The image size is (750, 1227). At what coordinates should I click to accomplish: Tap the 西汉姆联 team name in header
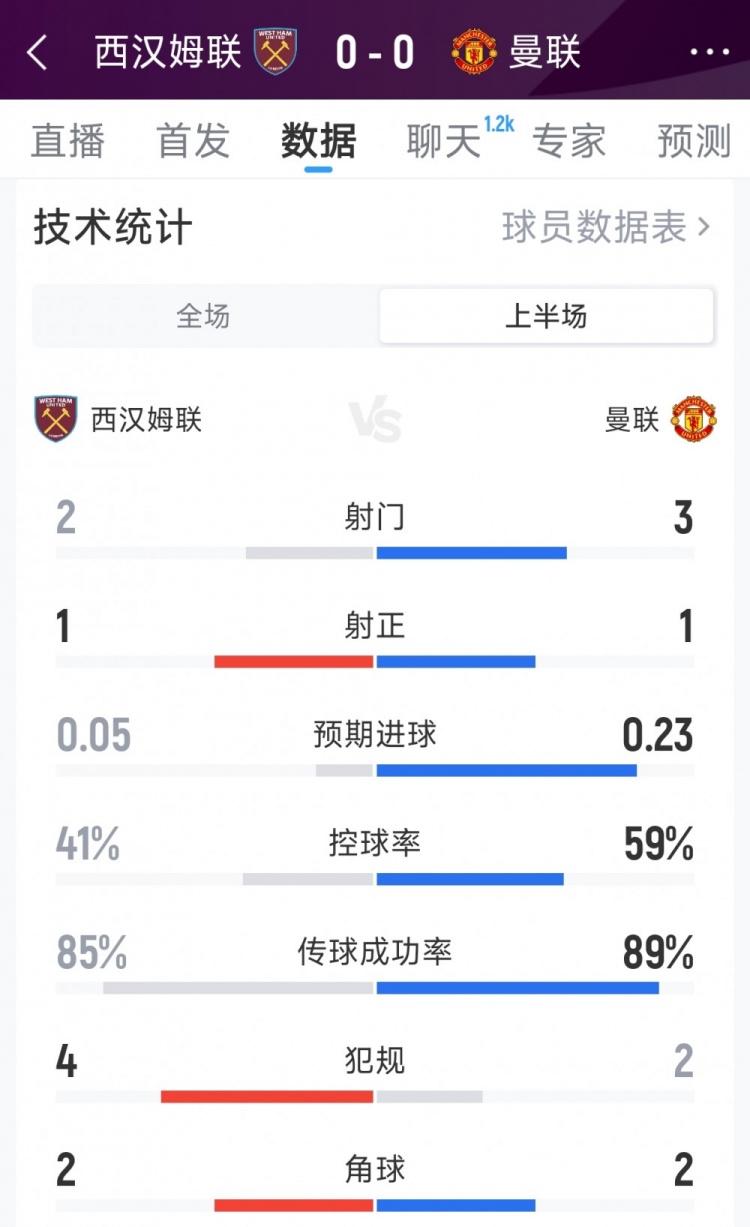168,52
